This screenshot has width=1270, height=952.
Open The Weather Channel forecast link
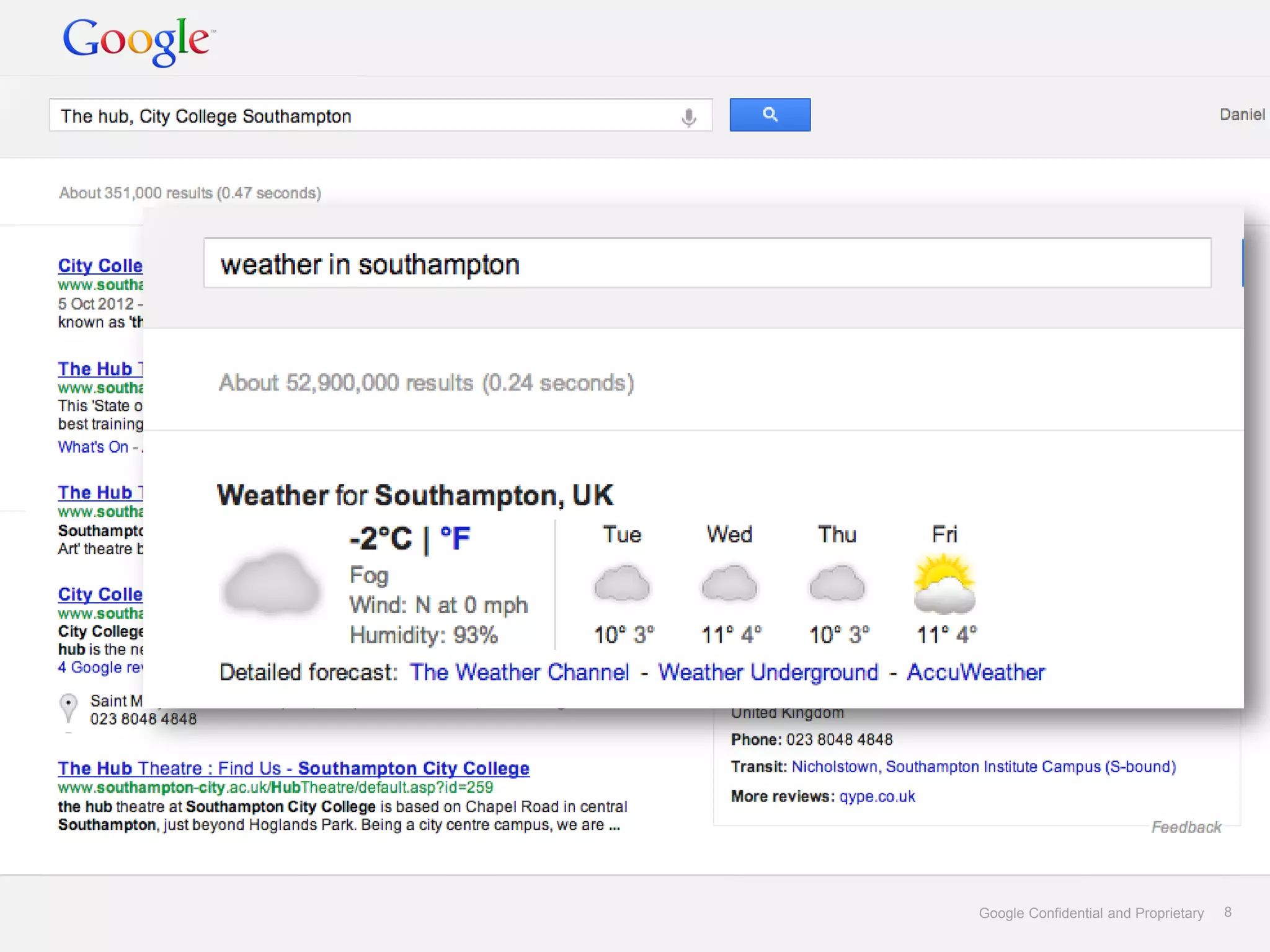pos(519,672)
